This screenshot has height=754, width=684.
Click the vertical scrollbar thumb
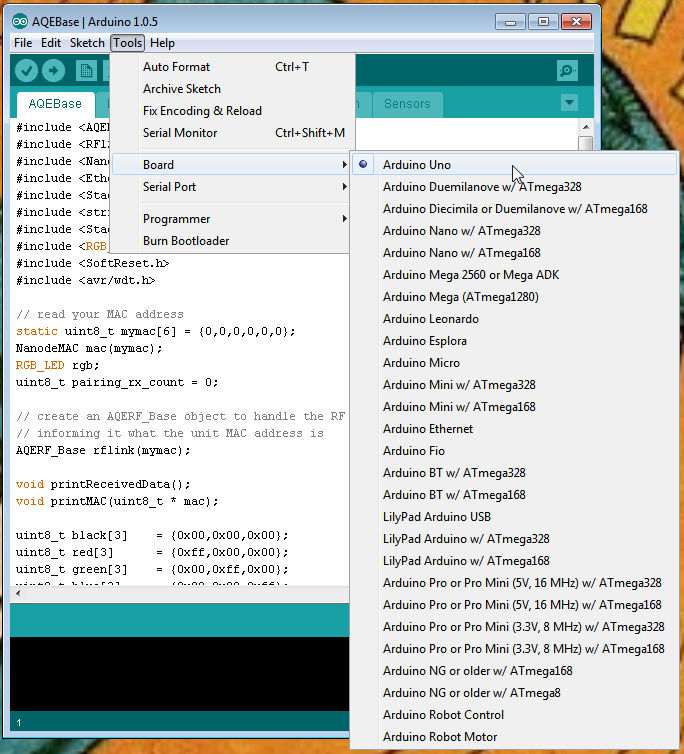tap(586, 143)
